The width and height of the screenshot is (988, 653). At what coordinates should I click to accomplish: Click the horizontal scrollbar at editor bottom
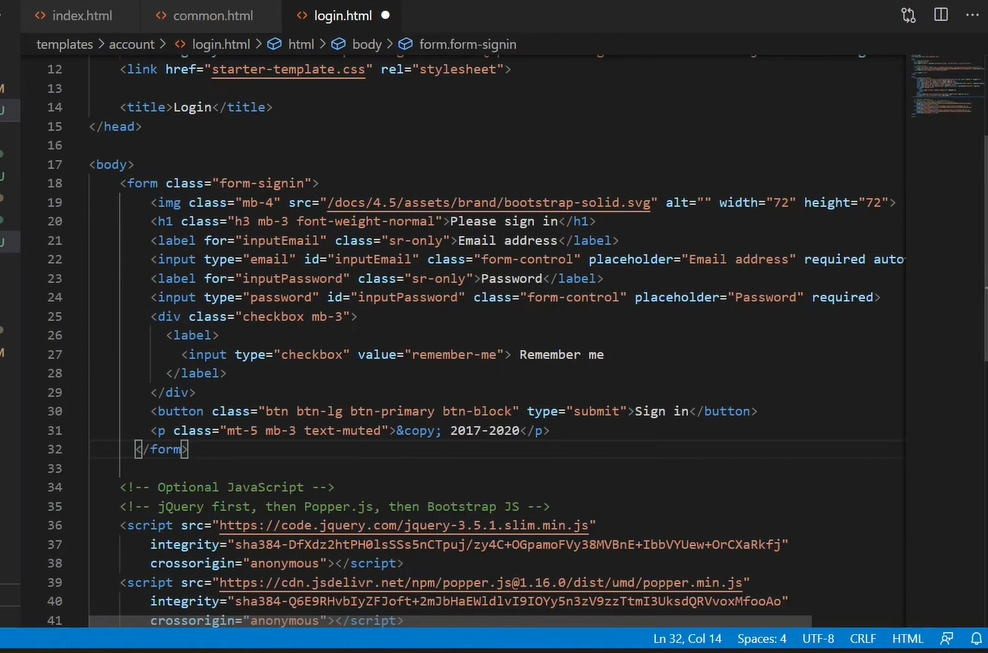[450, 621]
